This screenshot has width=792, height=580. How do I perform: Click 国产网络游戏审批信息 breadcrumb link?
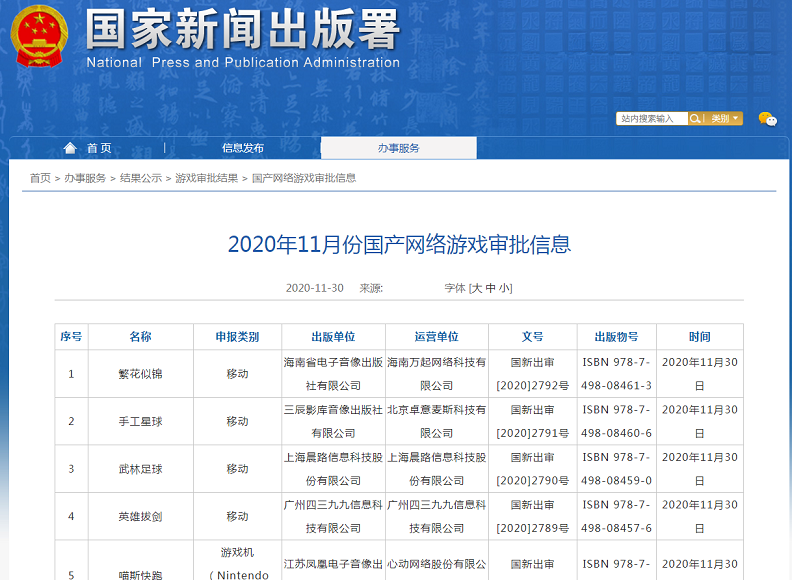click(304, 178)
